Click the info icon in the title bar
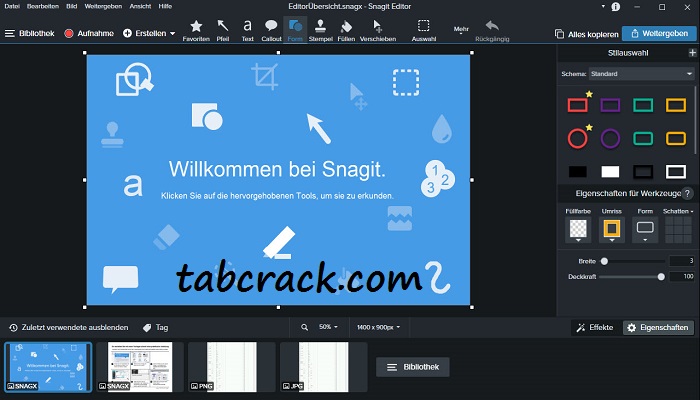The image size is (700, 400). [616, 7]
